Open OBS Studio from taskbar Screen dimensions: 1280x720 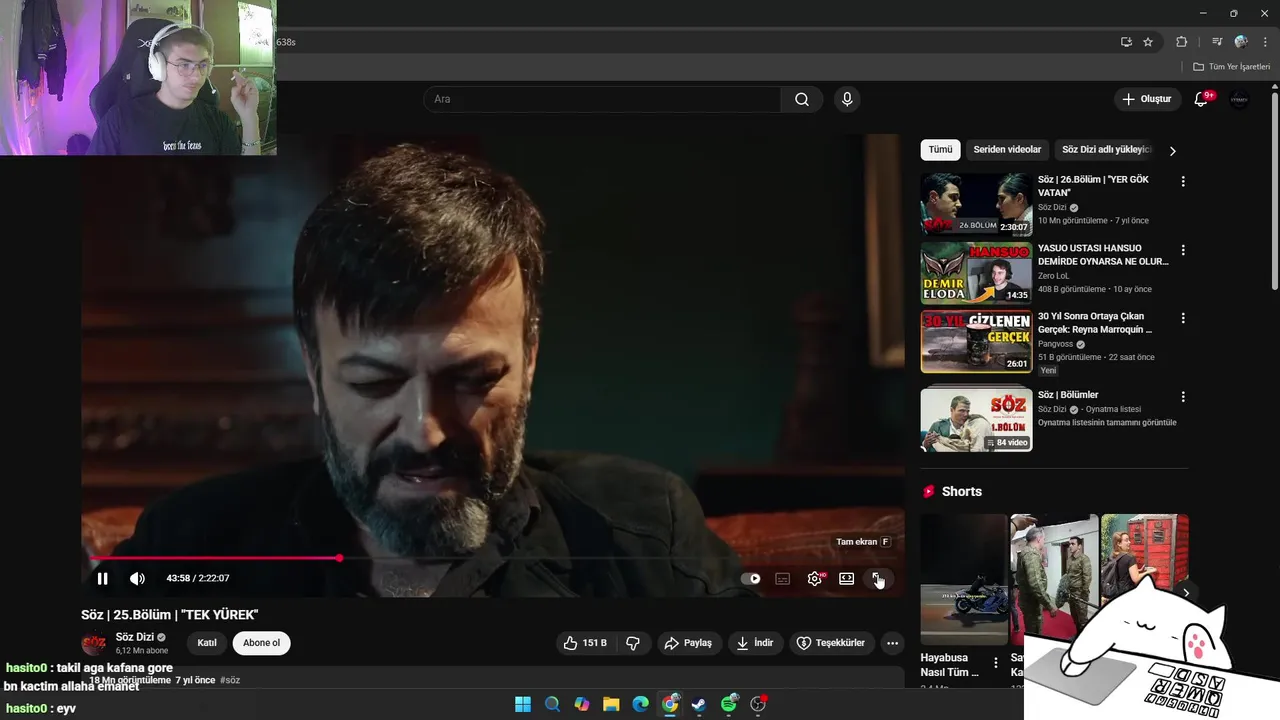pyautogui.click(x=758, y=704)
